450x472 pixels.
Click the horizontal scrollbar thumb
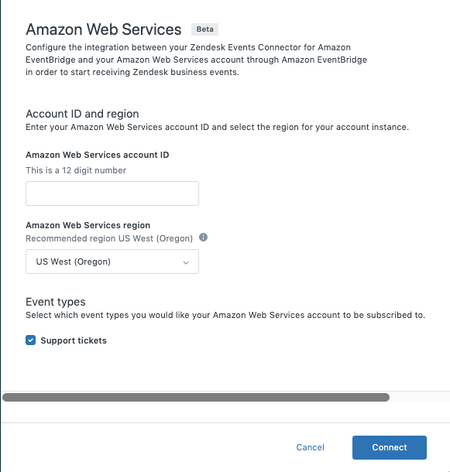196,397
